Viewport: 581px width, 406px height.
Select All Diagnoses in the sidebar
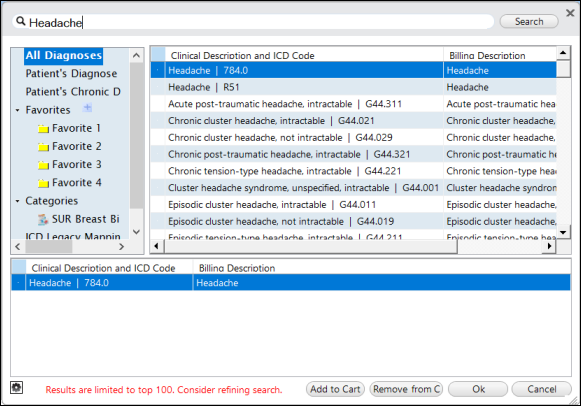tap(63, 56)
